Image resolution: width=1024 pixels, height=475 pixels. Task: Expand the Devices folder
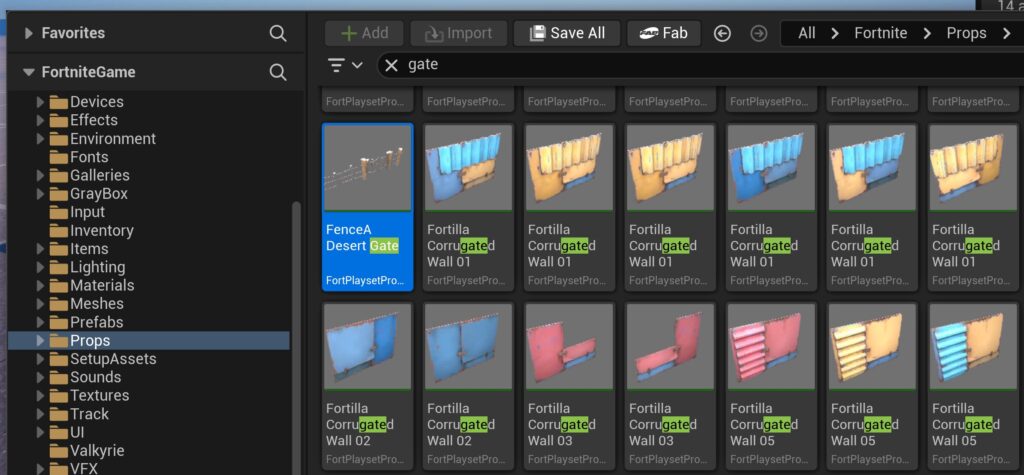(x=41, y=102)
